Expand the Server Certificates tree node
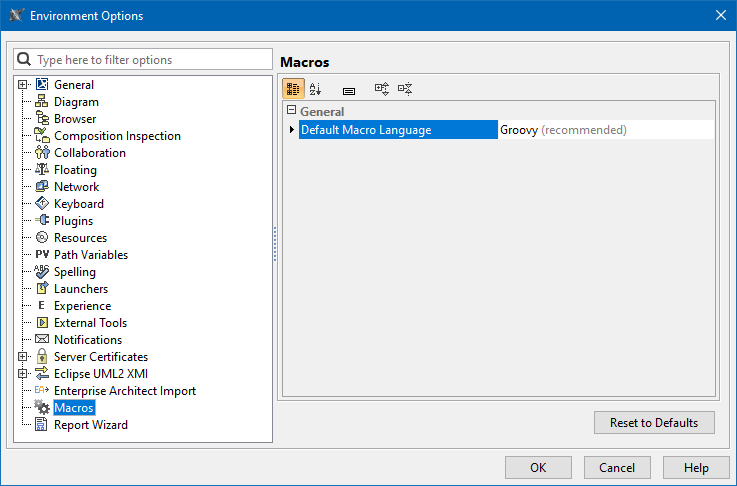 (22, 356)
